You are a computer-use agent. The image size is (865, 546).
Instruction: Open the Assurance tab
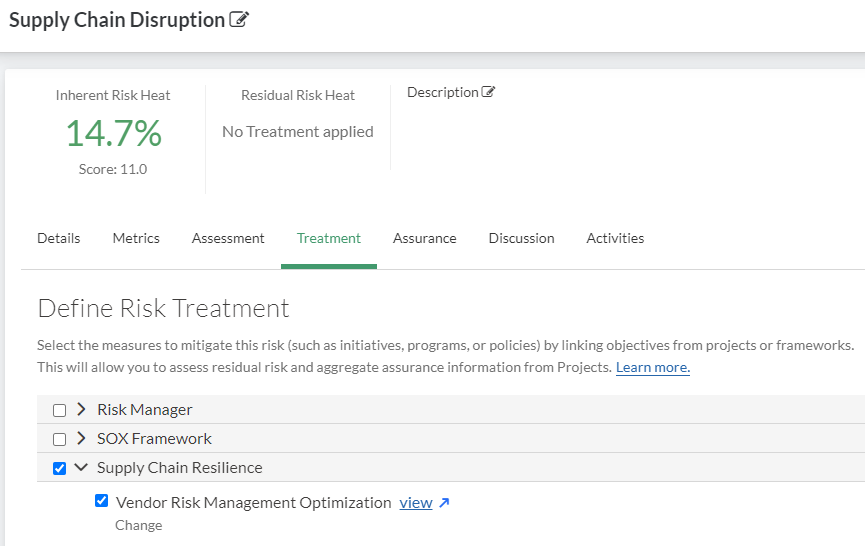424,238
